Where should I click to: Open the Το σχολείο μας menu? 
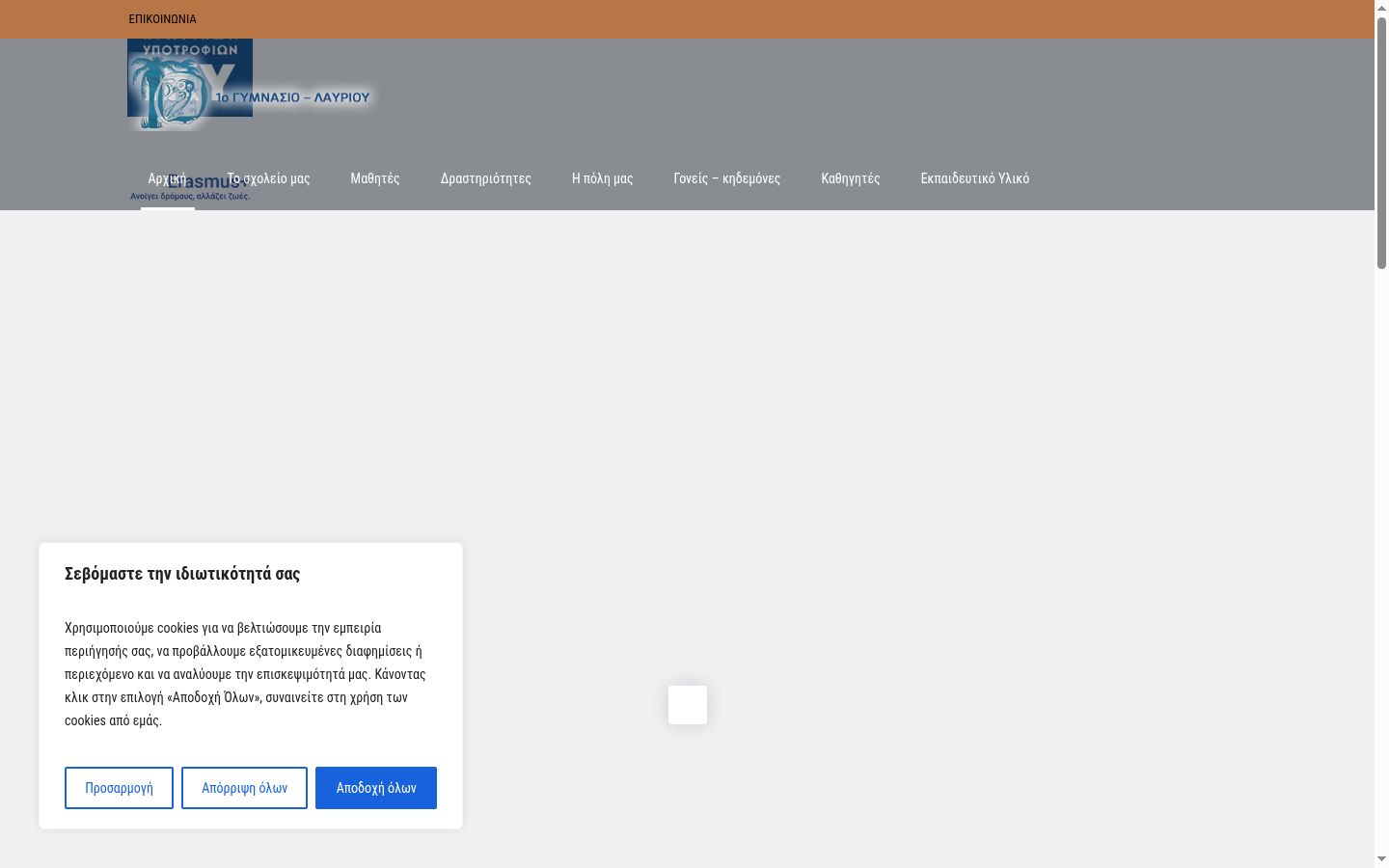pyautogui.click(x=268, y=178)
